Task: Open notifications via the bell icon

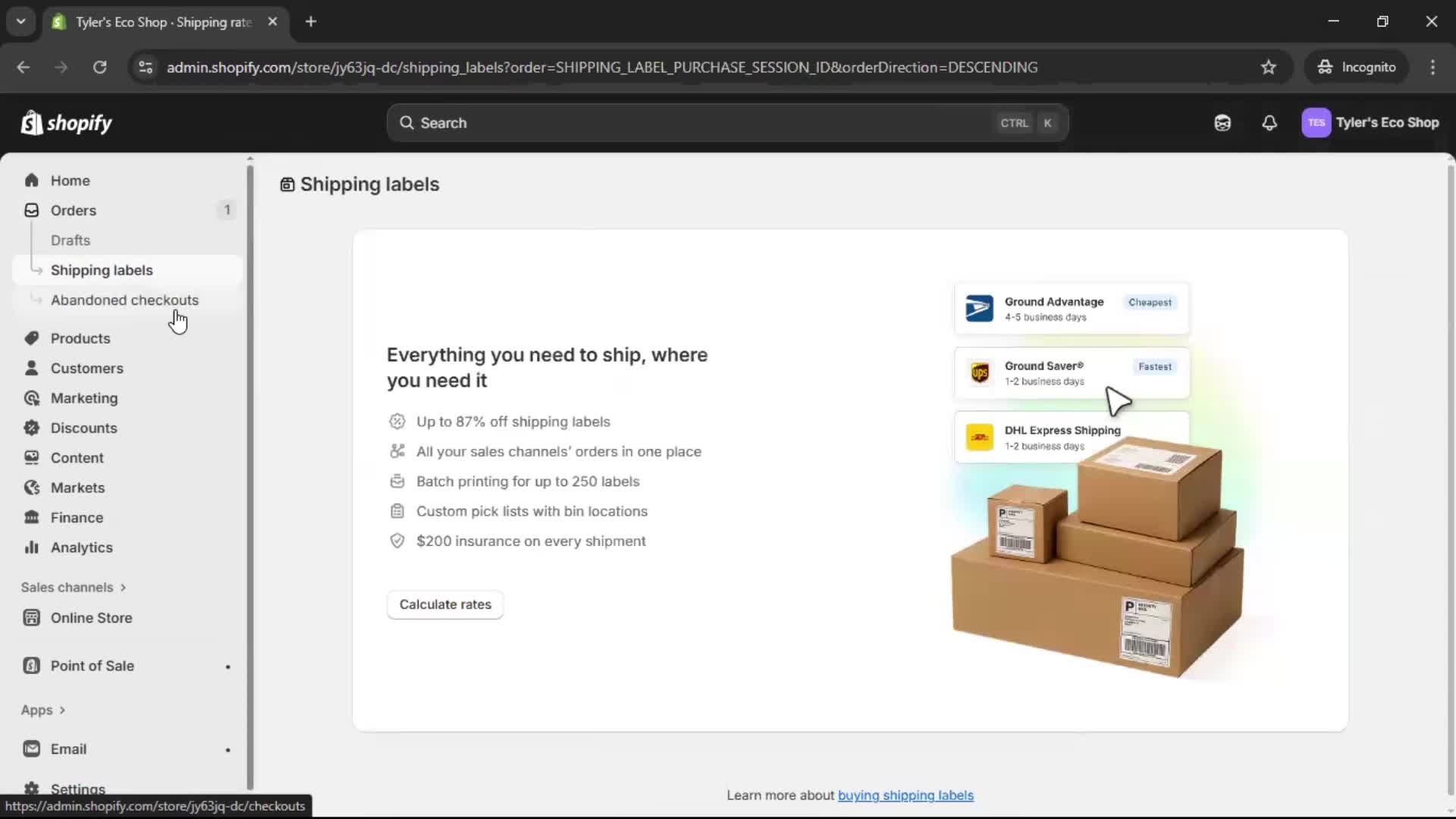Action: tap(1270, 122)
